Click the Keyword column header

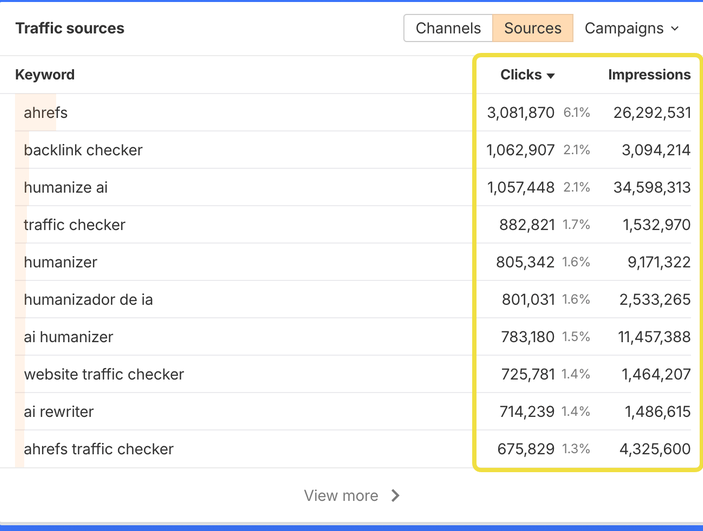click(x=45, y=74)
